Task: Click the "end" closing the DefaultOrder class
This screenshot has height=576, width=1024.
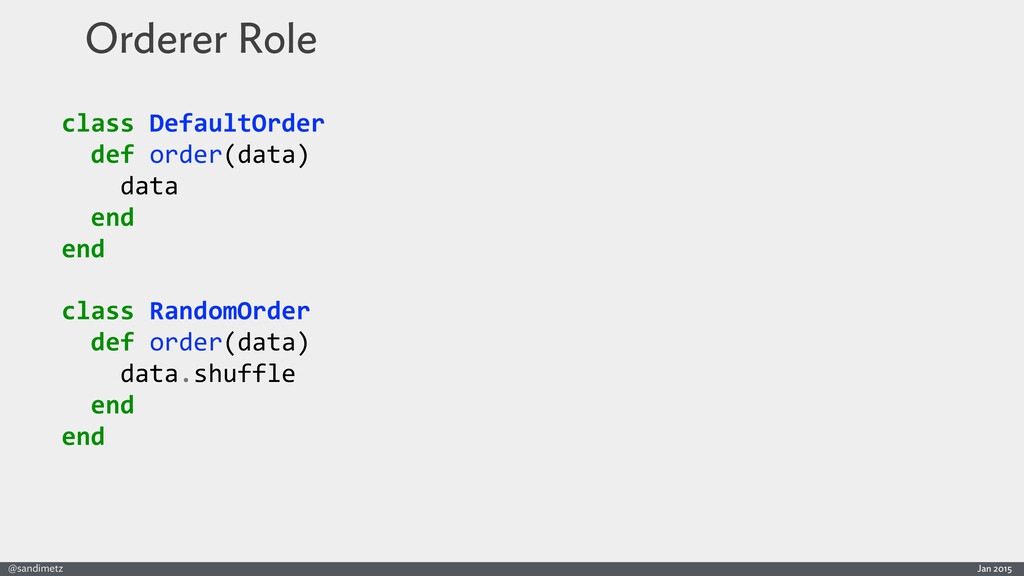Action: click(83, 249)
